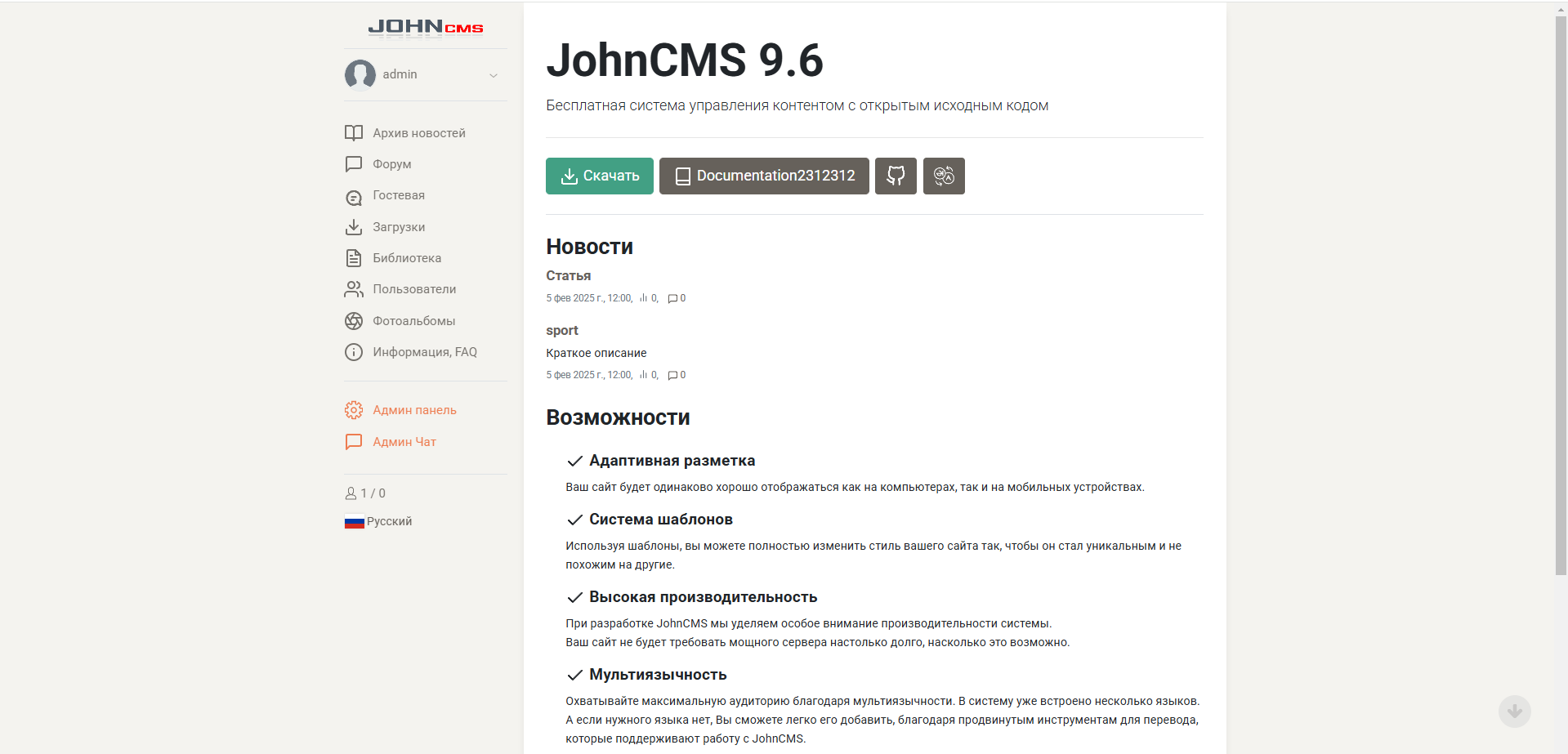Click the Russian flag language icon
The width and height of the screenshot is (1568, 754).
click(x=354, y=522)
